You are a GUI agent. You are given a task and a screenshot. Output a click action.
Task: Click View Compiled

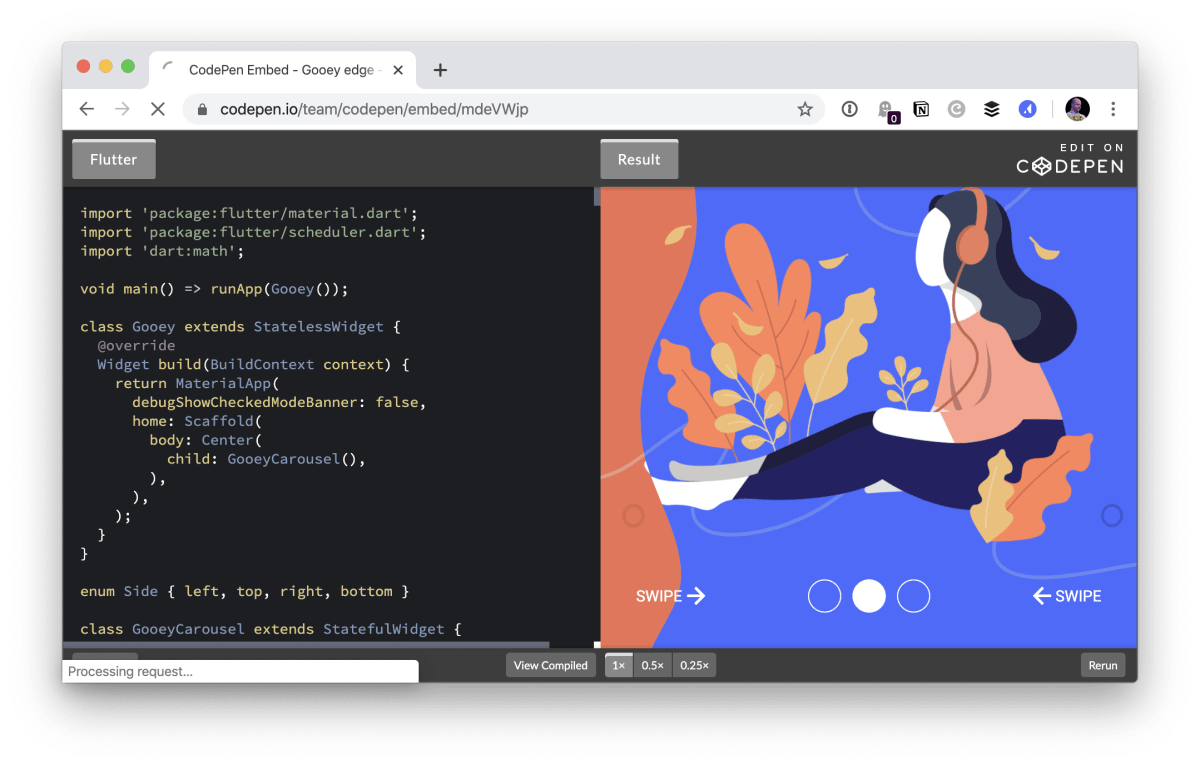(x=550, y=664)
